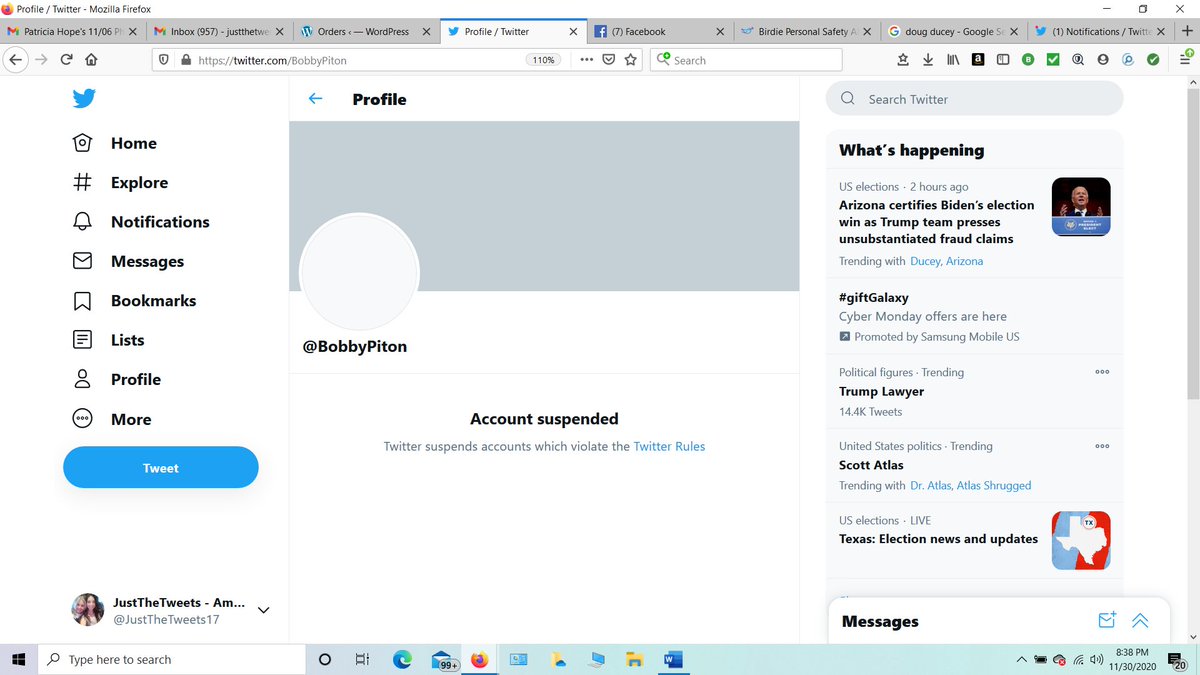The width and height of the screenshot is (1200, 675).
Task: Open the Firefox hamburger menu
Action: click(1186, 60)
